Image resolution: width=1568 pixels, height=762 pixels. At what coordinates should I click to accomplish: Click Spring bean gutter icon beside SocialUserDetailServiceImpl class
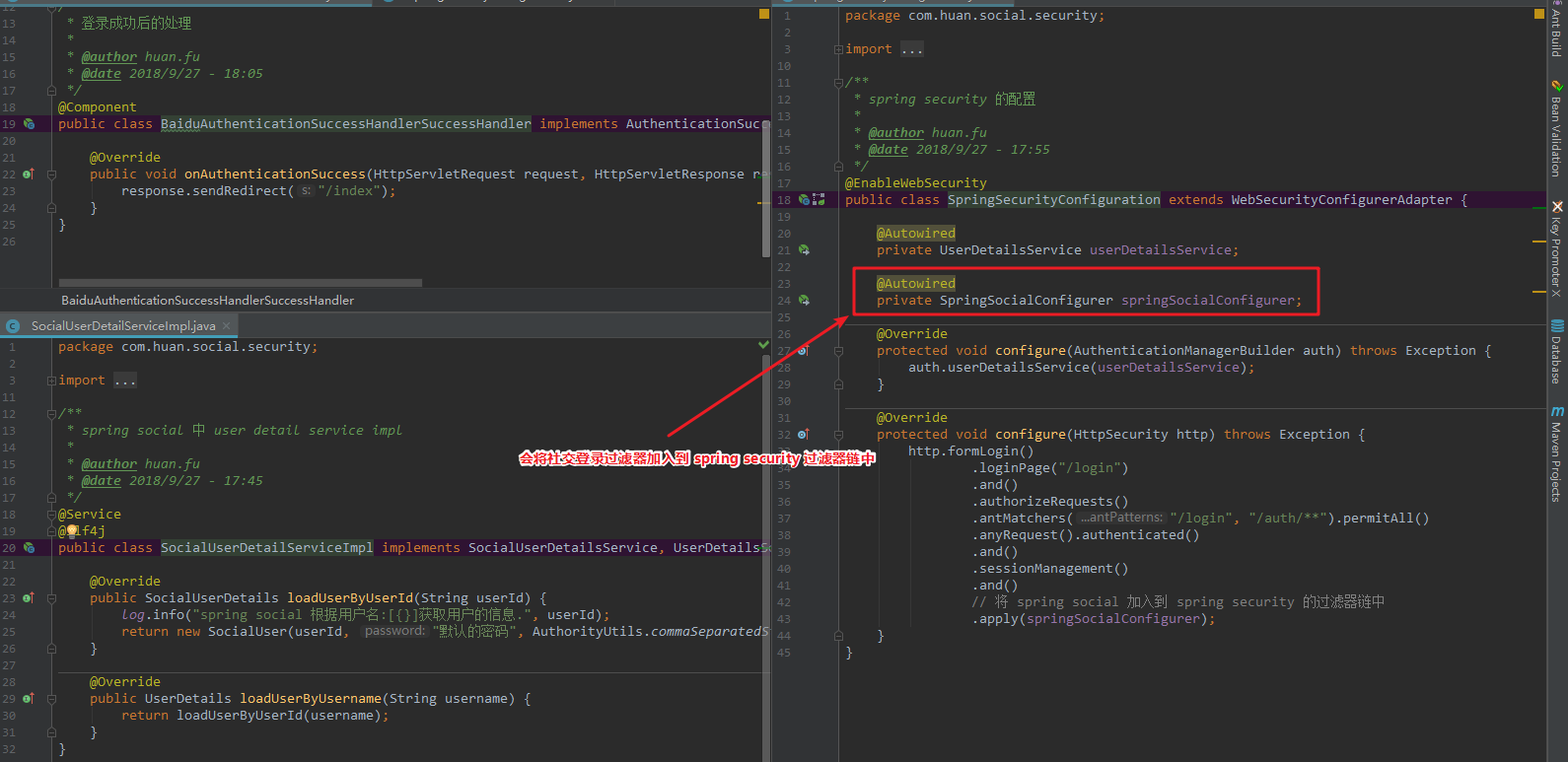click(x=29, y=548)
